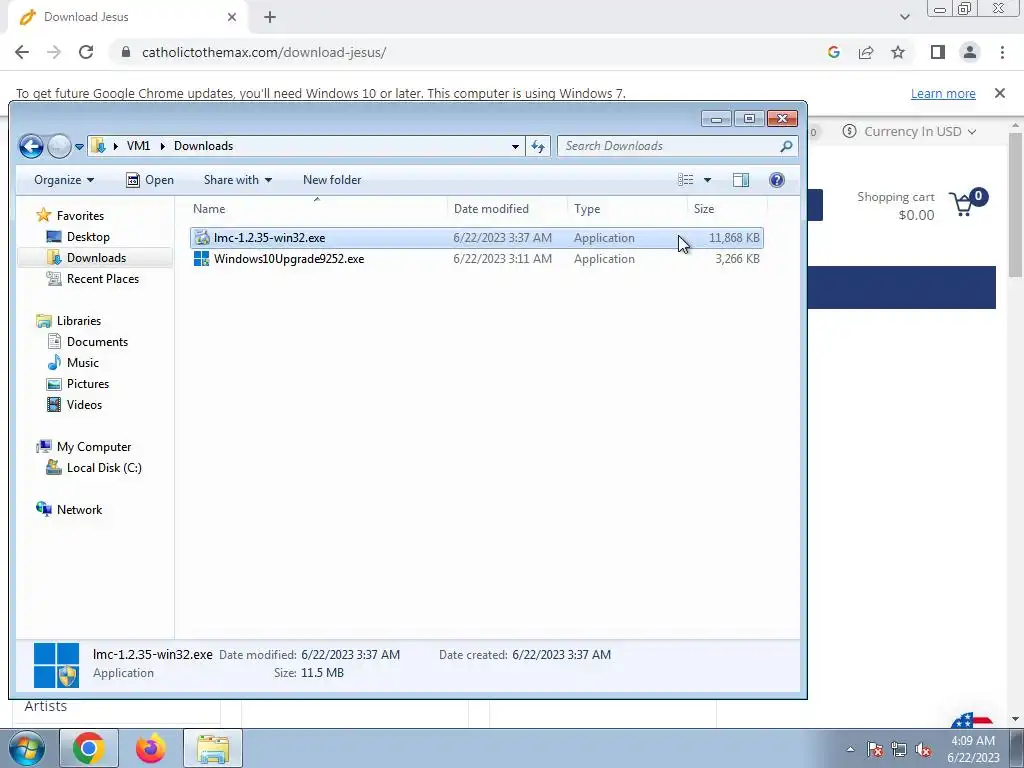Open the Music library
The width and height of the screenshot is (1024, 768).
coord(82,362)
